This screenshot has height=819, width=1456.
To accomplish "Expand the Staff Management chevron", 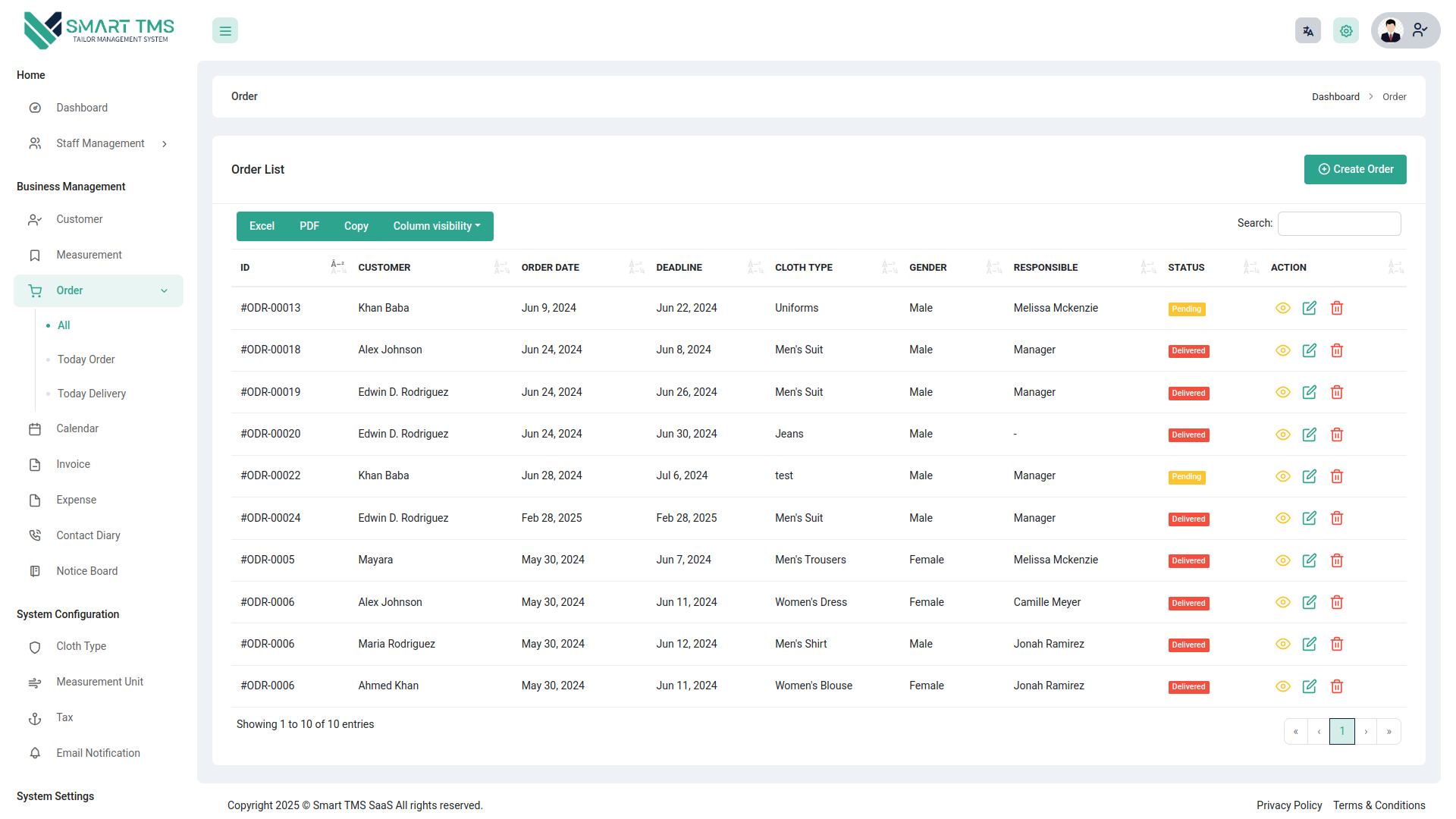I will (x=165, y=143).
